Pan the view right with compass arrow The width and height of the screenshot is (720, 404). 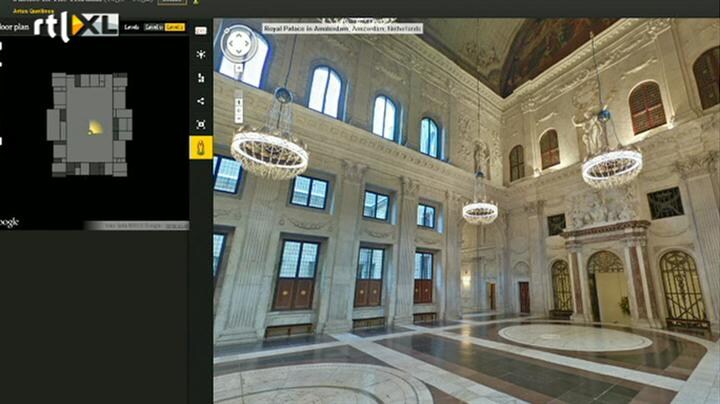pos(248,44)
